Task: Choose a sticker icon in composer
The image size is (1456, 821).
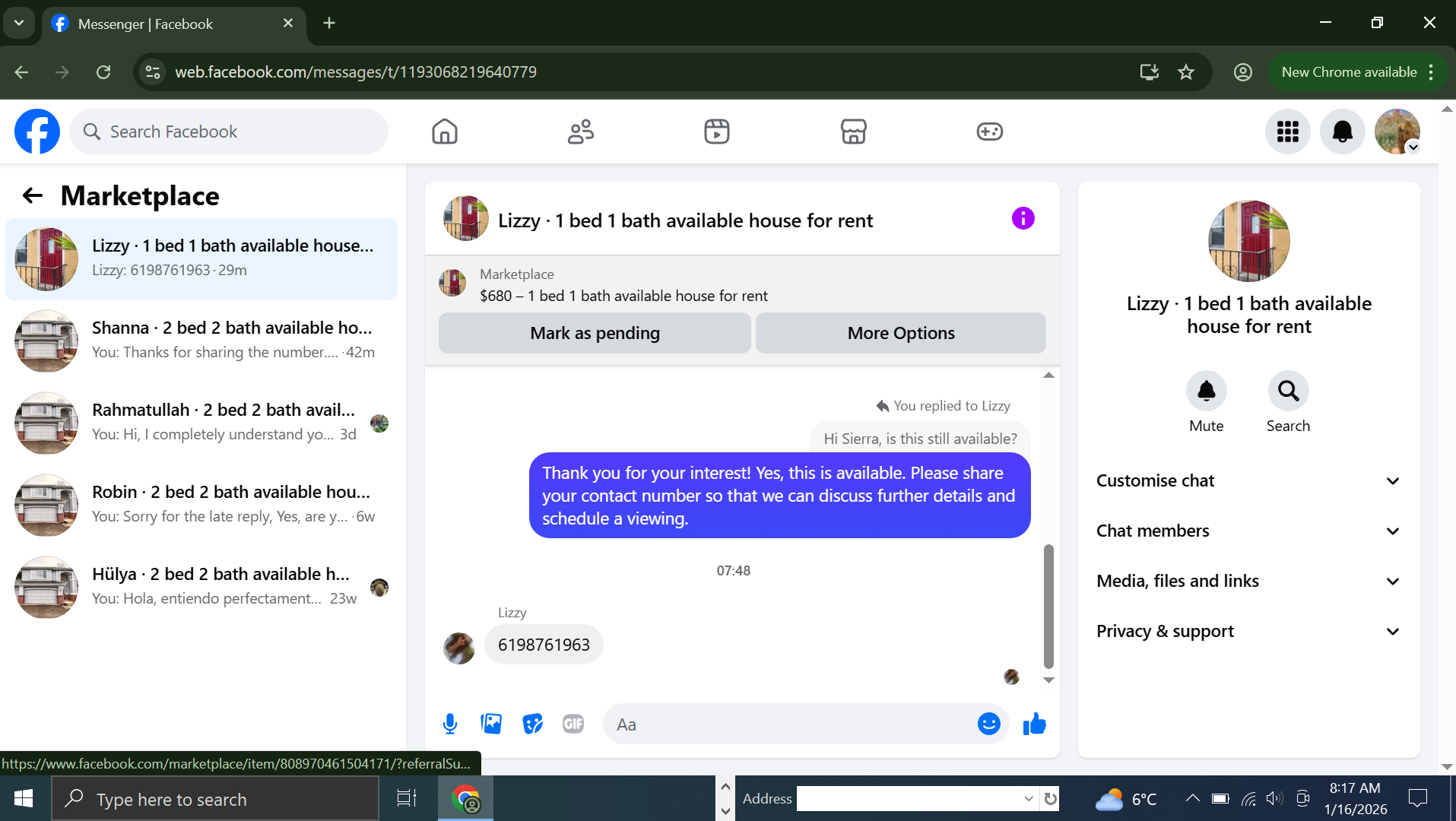Action: (533, 724)
